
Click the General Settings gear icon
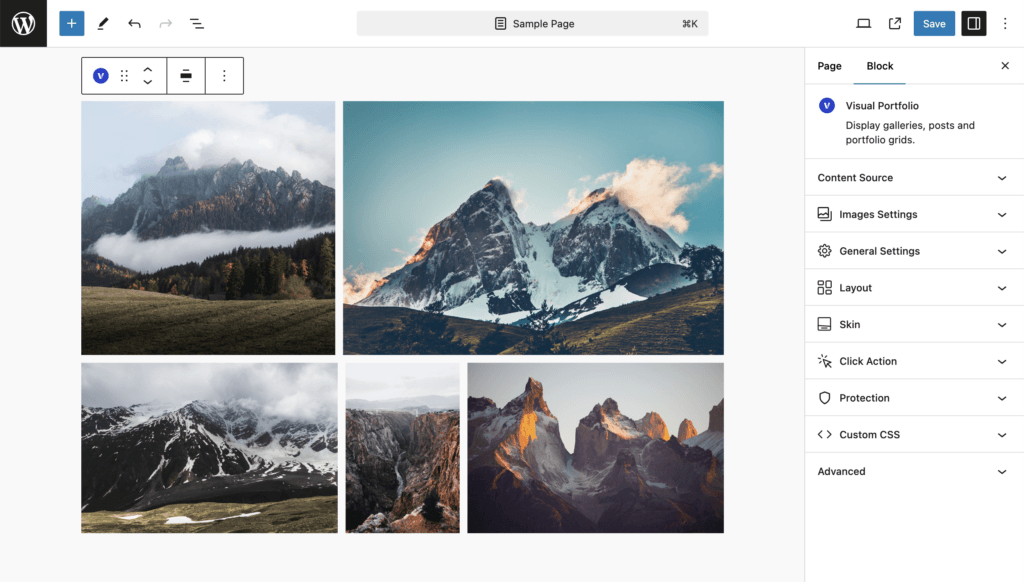pyautogui.click(x=824, y=251)
